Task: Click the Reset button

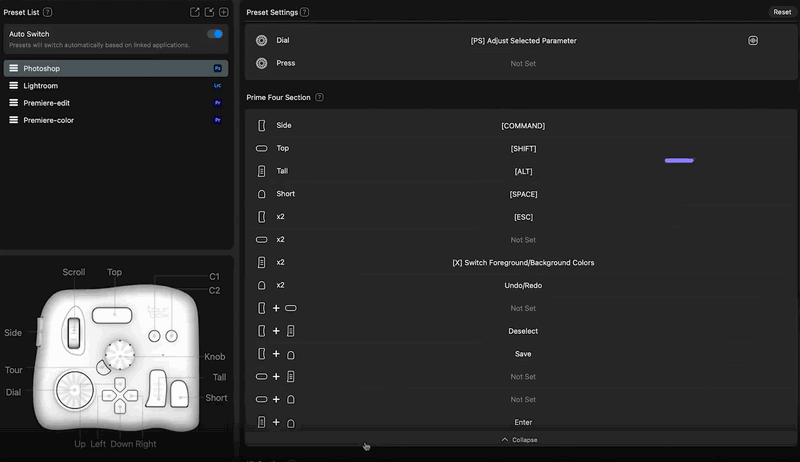Action: pos(781,12)
